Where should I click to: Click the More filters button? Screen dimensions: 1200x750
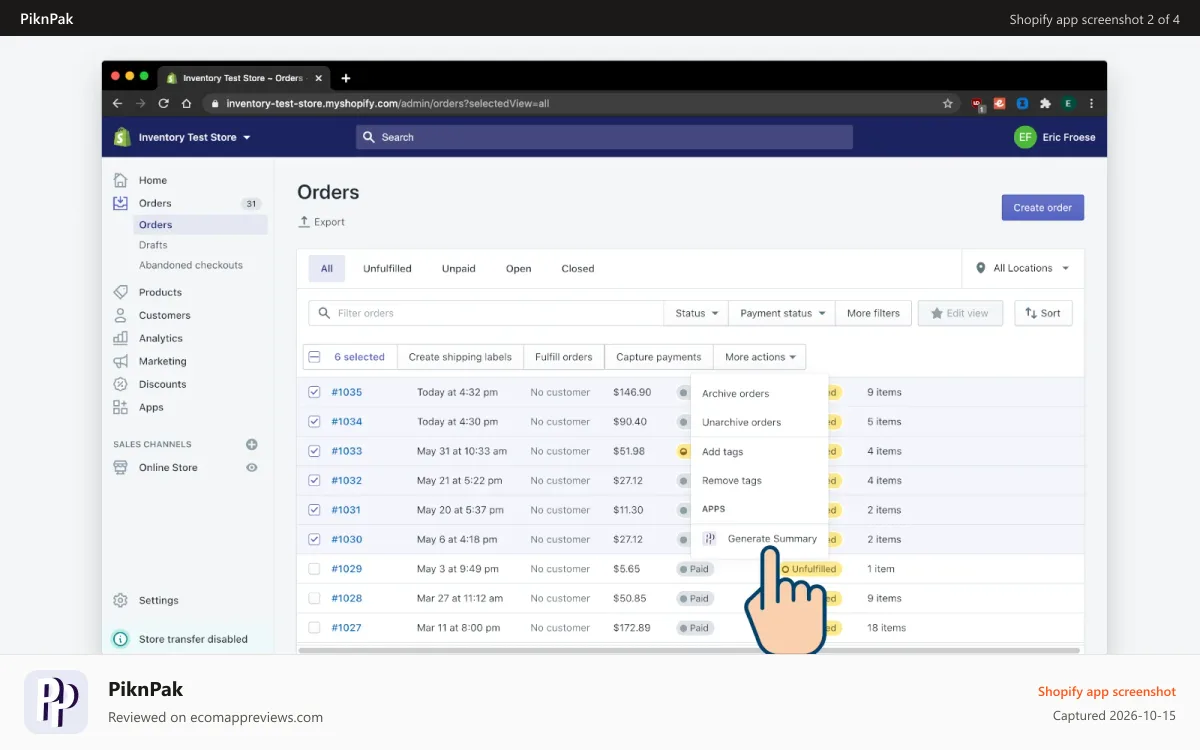point(873,313)
